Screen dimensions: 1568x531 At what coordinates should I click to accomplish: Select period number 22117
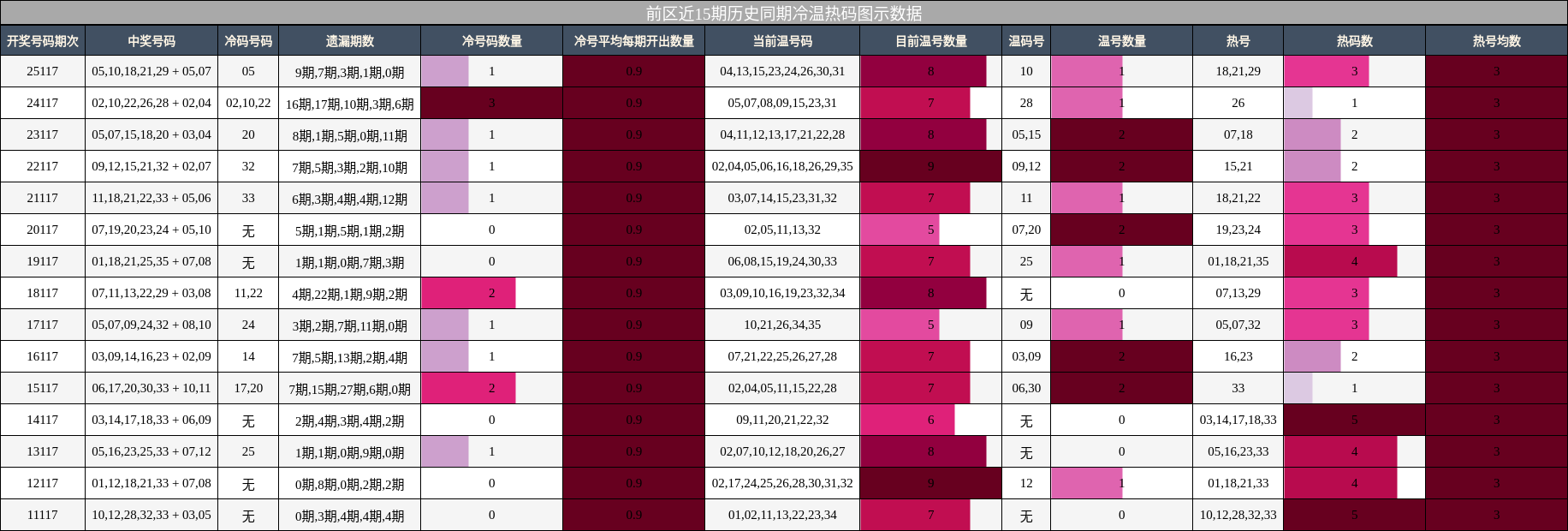43,166
